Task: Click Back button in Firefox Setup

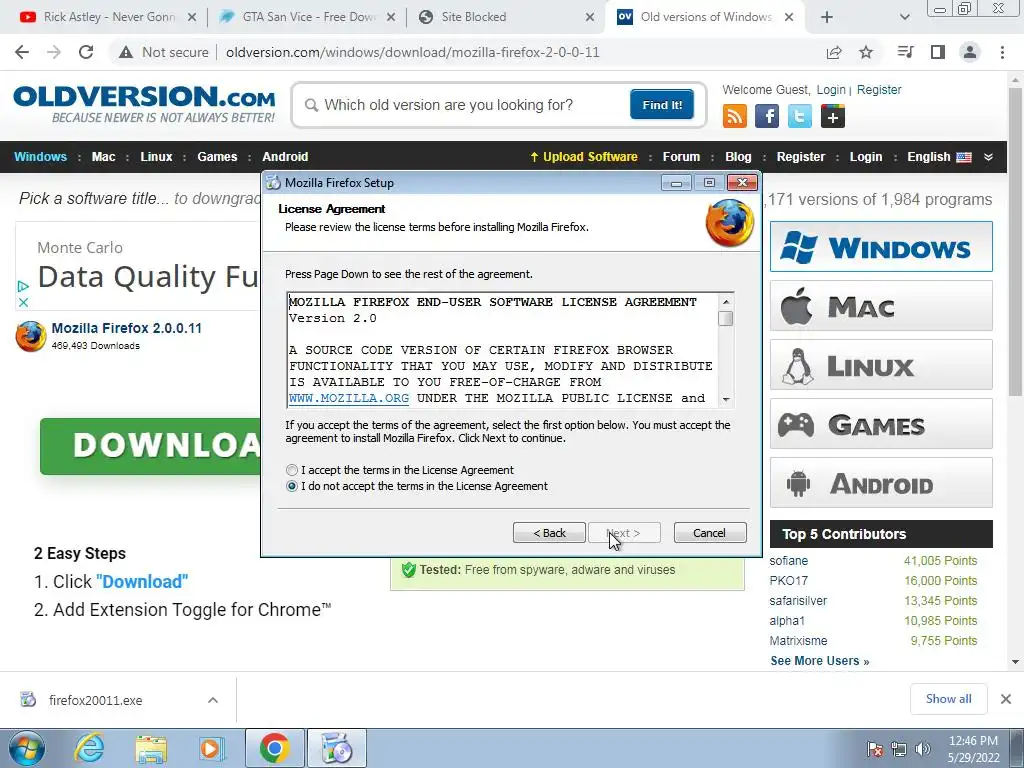Action: [549, 533]
